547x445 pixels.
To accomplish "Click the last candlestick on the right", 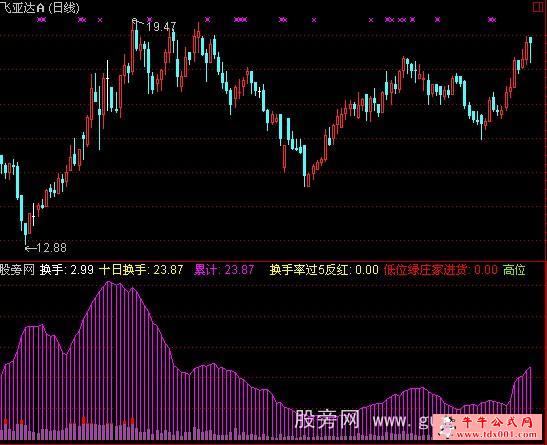I will (531, 49).
